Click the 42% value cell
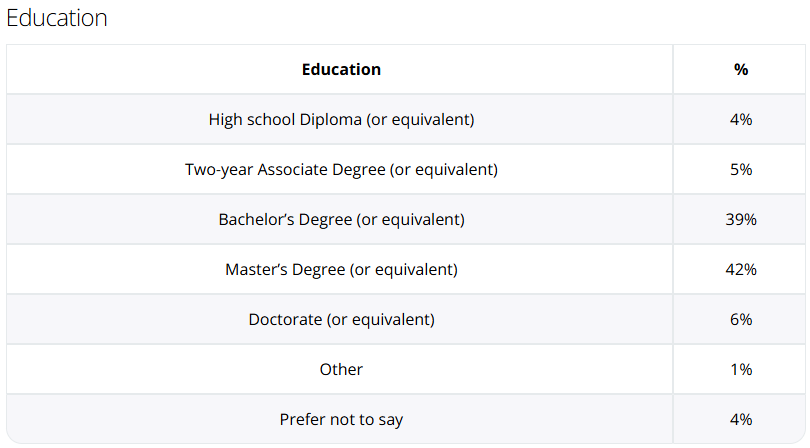The image size is (810, 448). coord(741,270)
